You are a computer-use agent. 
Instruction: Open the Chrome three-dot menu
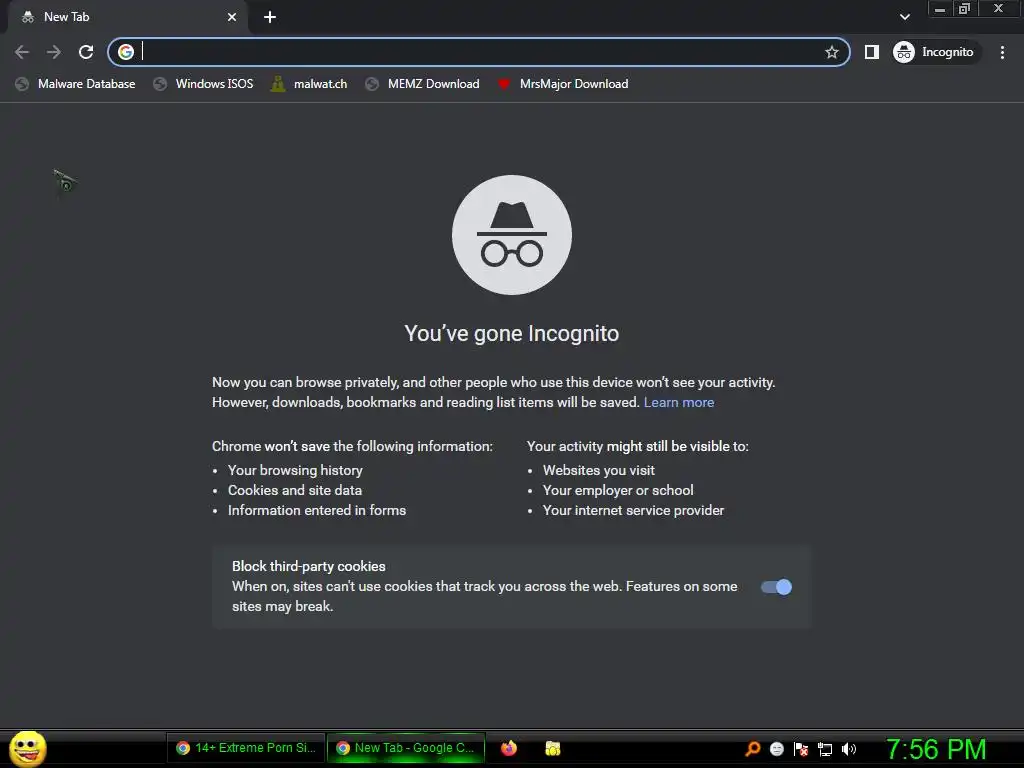coord(1002,52)
